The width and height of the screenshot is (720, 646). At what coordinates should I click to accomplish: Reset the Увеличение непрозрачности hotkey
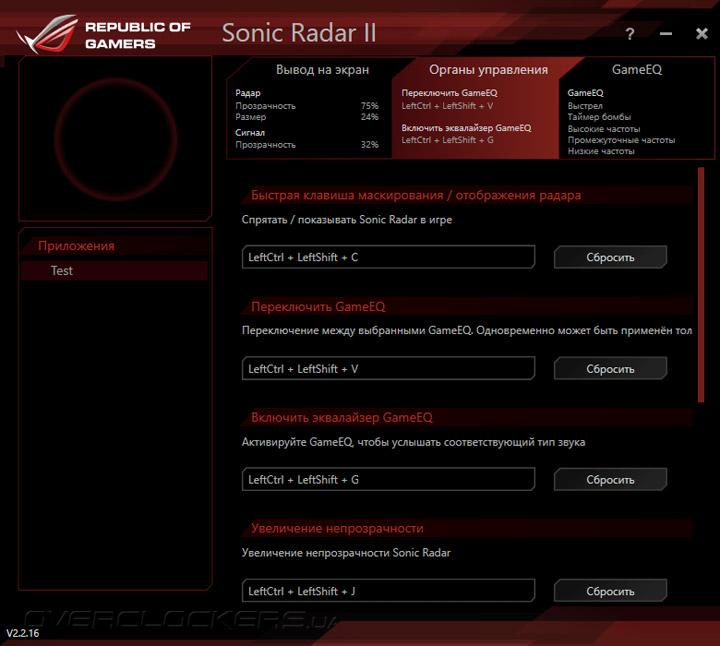(610, 591)
